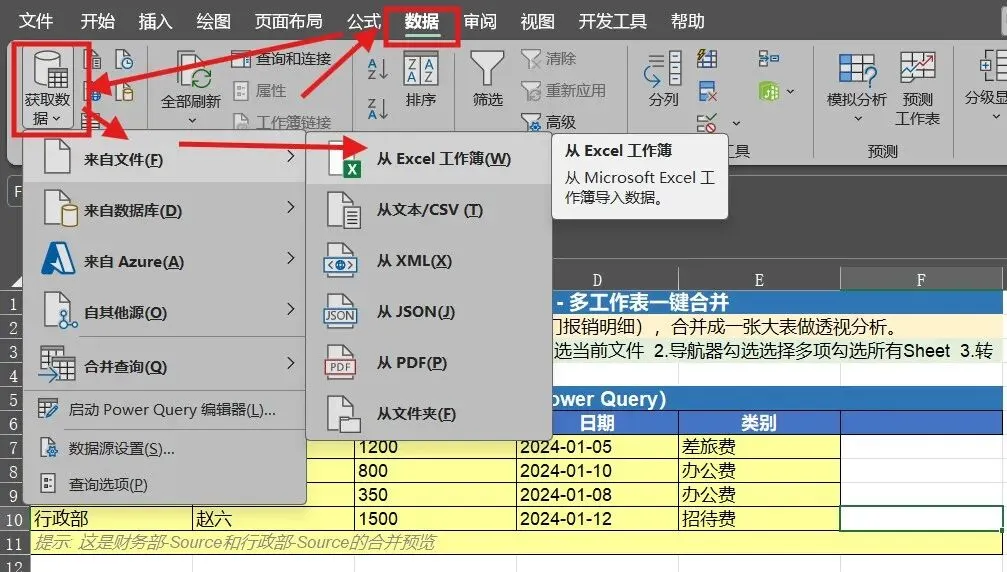Open dropdown beside green Data Model icon
1007x572 pixels.
791,91
